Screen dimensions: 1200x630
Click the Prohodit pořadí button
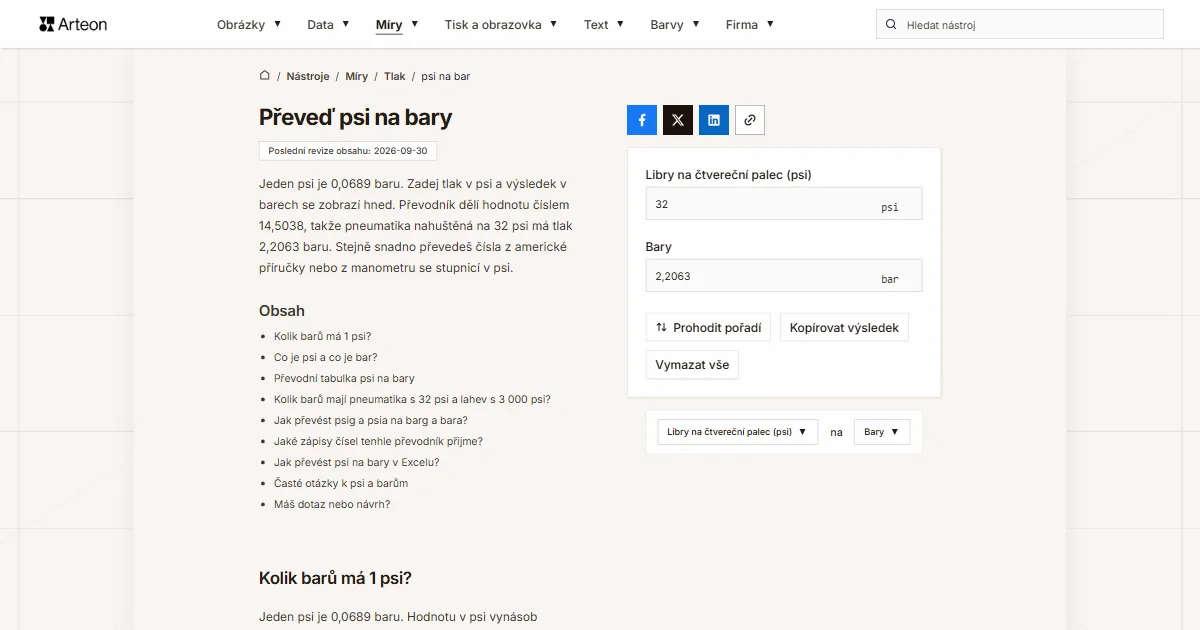click(x=708, y=327)
